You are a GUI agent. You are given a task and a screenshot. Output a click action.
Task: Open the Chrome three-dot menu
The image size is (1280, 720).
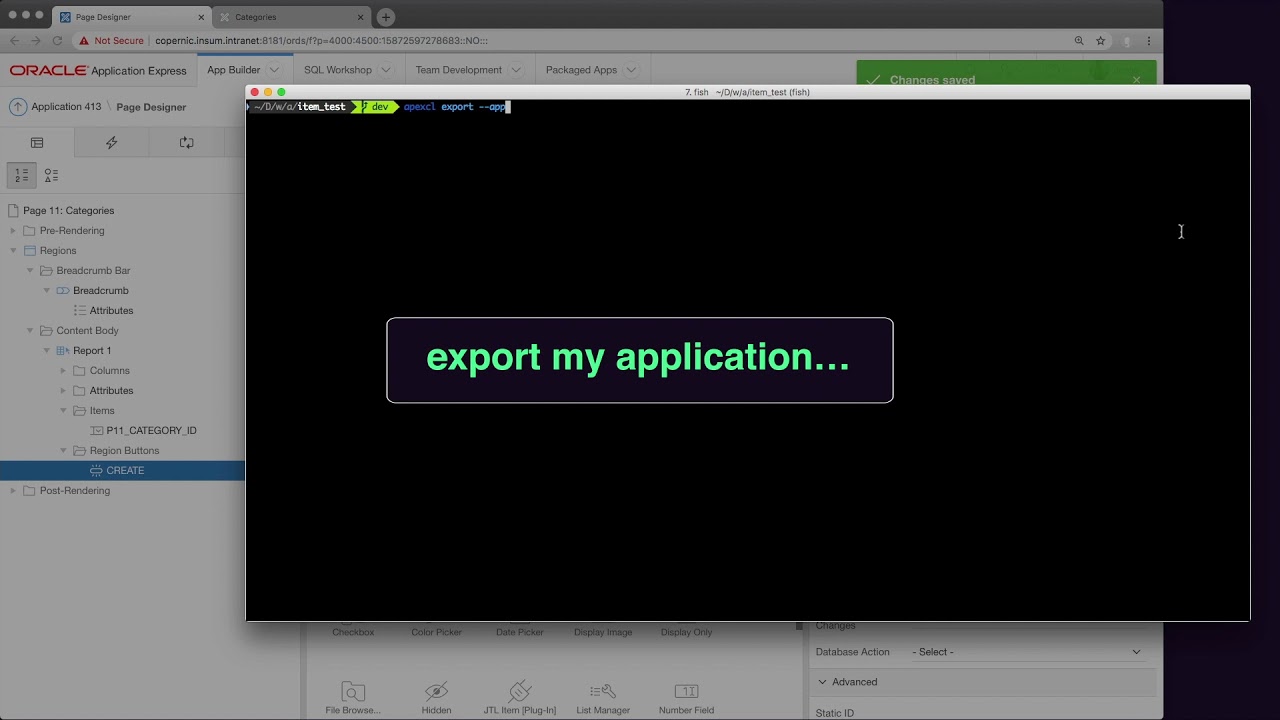pyautogui.click(x=1148, y=41)
